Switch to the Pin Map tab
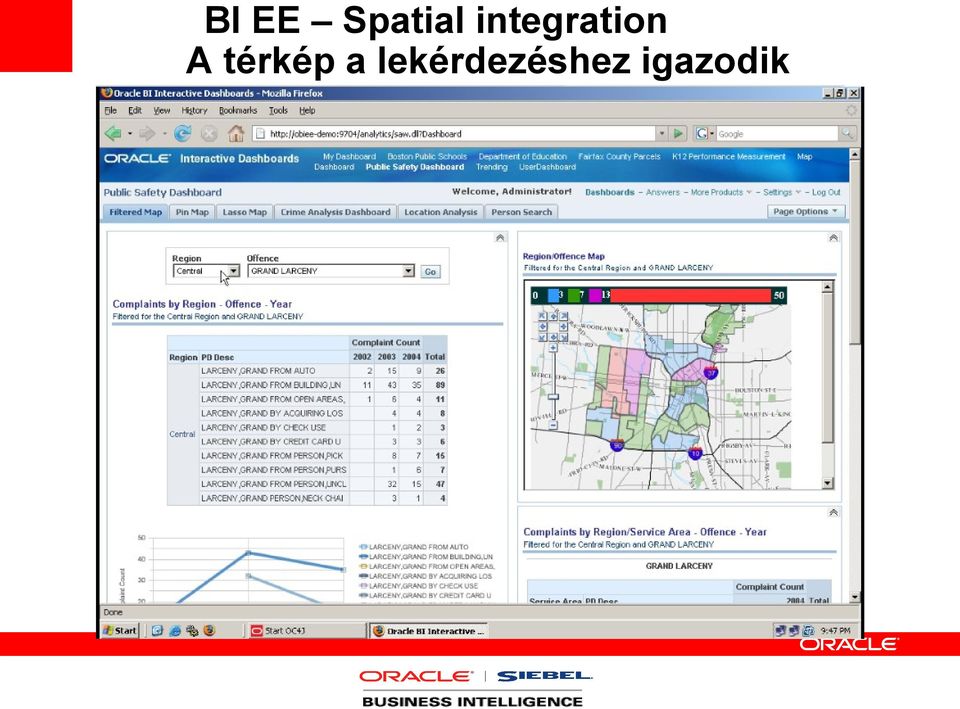Screen dimensions: 960x709 pyautogui.click(x=192, y=212)
